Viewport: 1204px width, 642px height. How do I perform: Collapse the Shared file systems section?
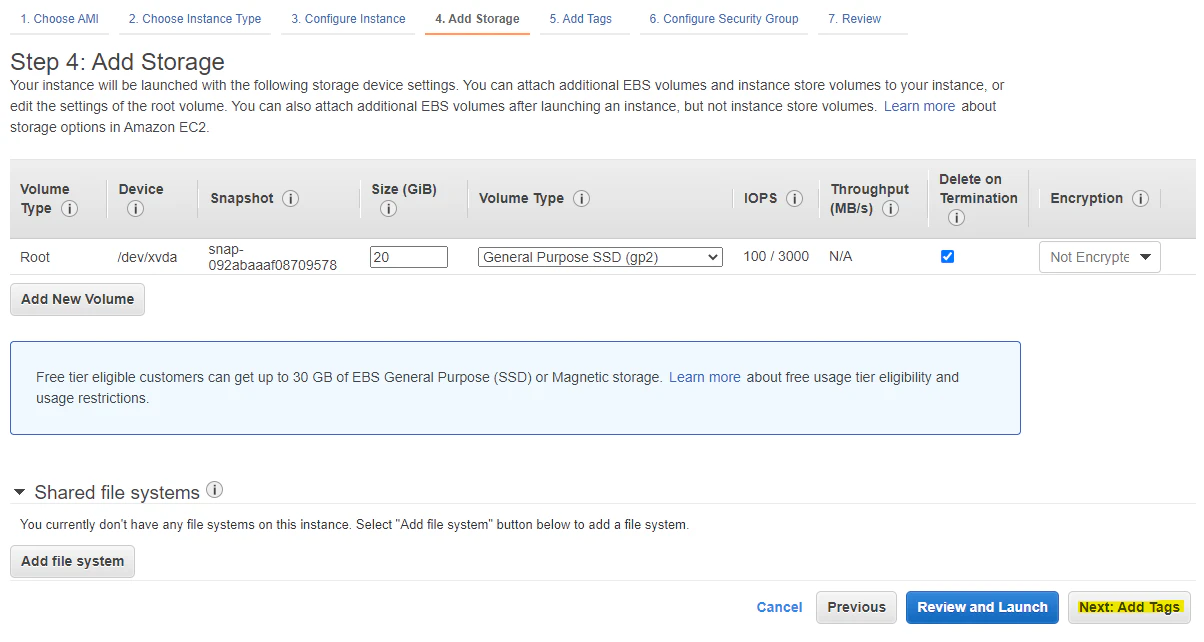coord(19,493)
